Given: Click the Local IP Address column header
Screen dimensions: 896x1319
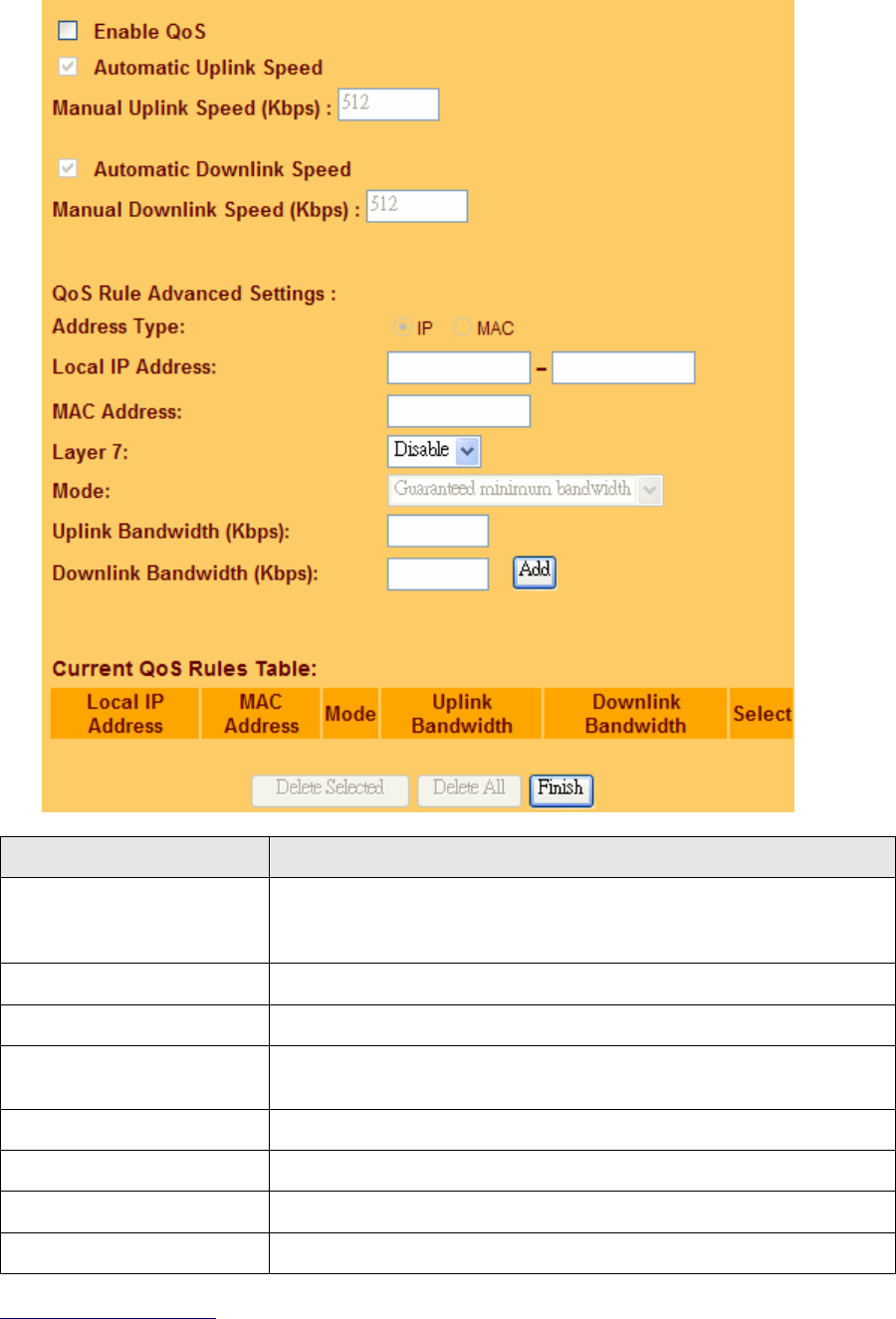Looking at the screenshot, I should (125, 714).
